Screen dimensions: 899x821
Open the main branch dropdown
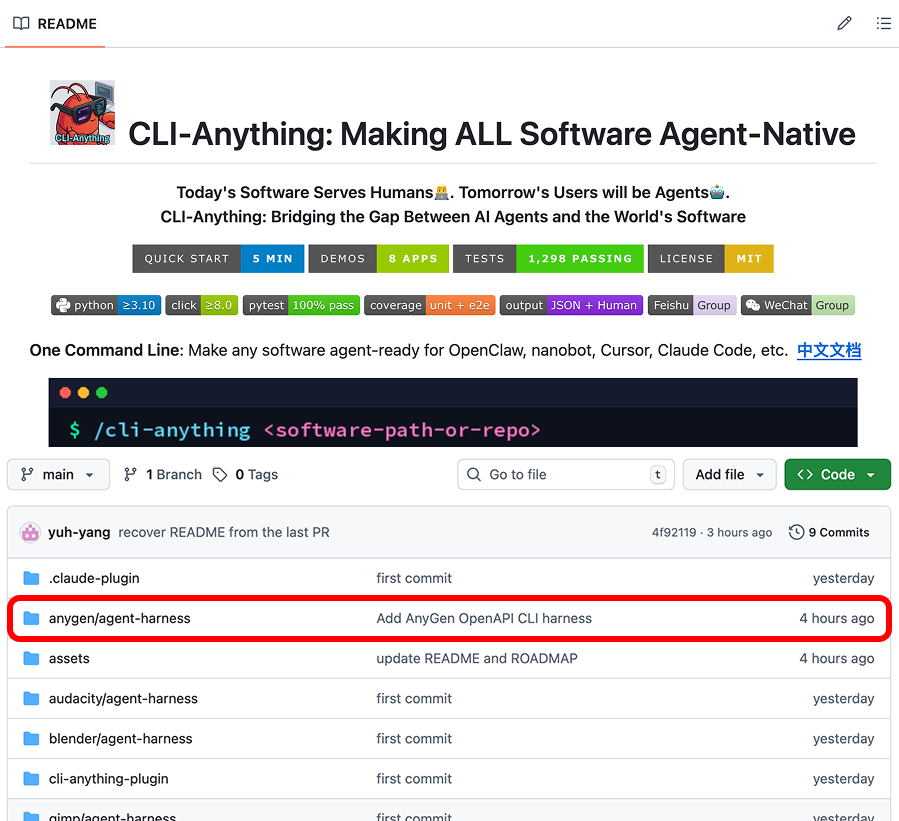(58, 475)
